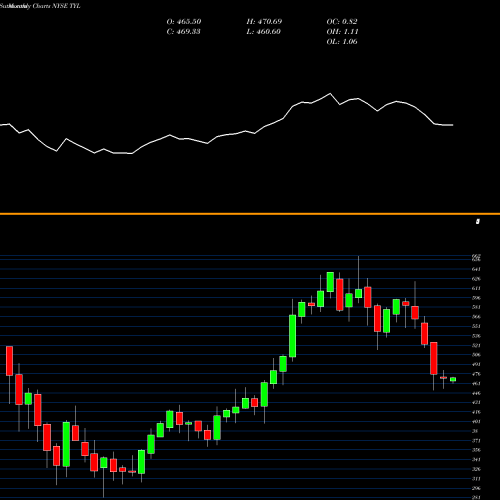Select the candle with the highest upper wick

(x=358, y=293)
